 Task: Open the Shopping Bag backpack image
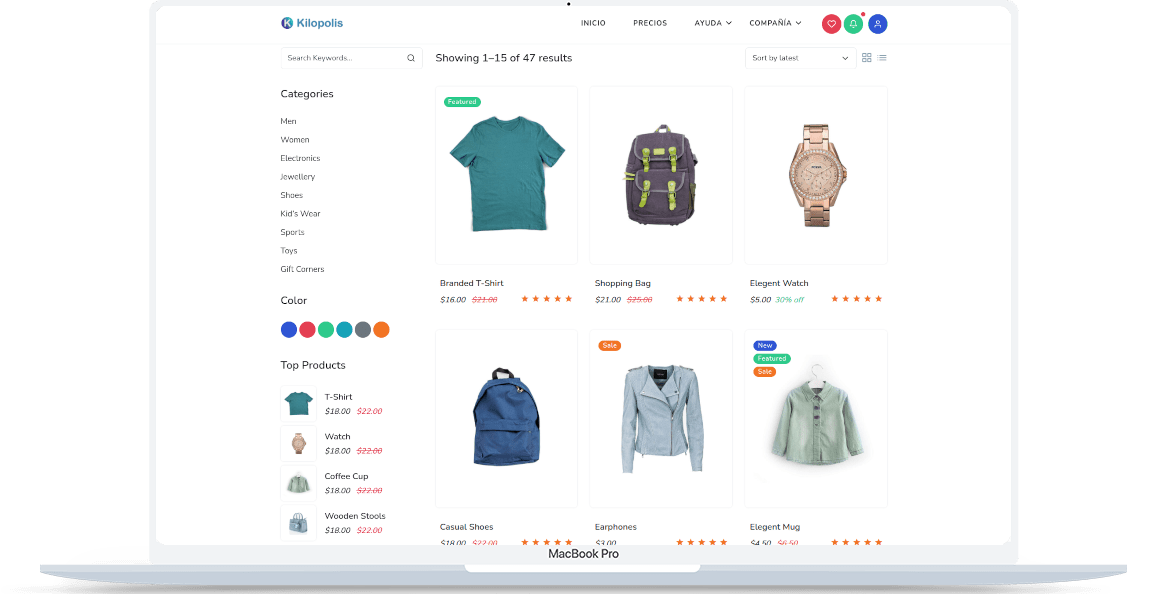coord(661,175)
